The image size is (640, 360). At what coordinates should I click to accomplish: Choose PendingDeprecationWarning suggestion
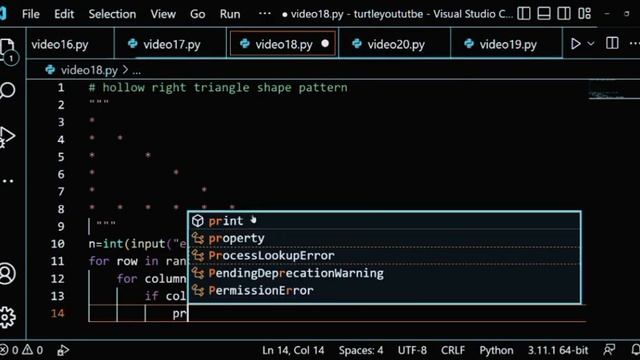coord(384,273)
